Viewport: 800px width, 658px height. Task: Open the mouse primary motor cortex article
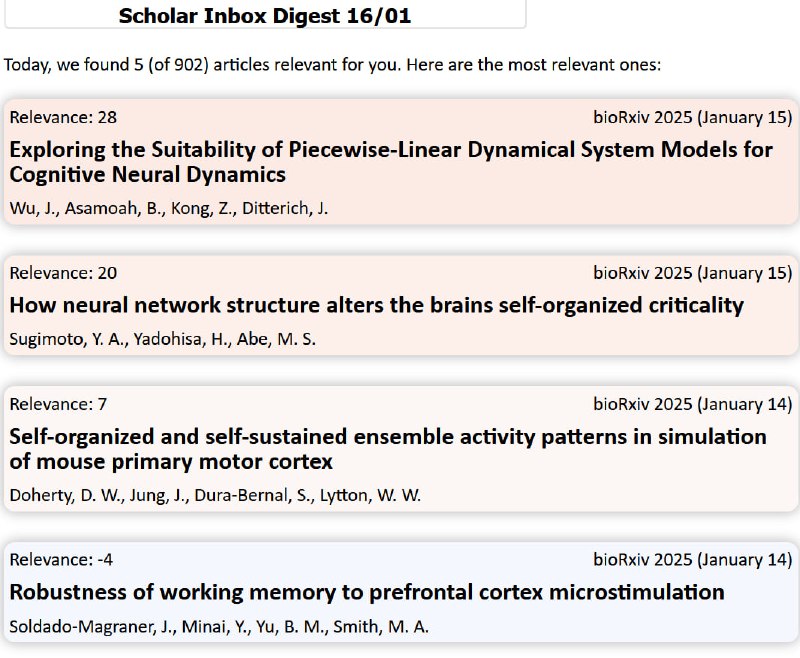tap(388, 449)
